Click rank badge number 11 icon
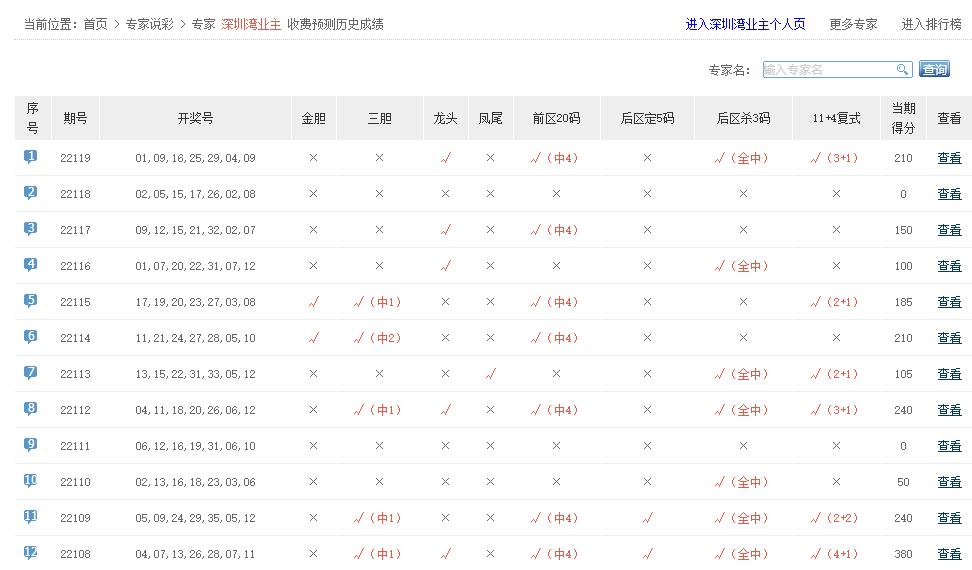The height and width of the screenshot is (570, 972). point(31,517)
